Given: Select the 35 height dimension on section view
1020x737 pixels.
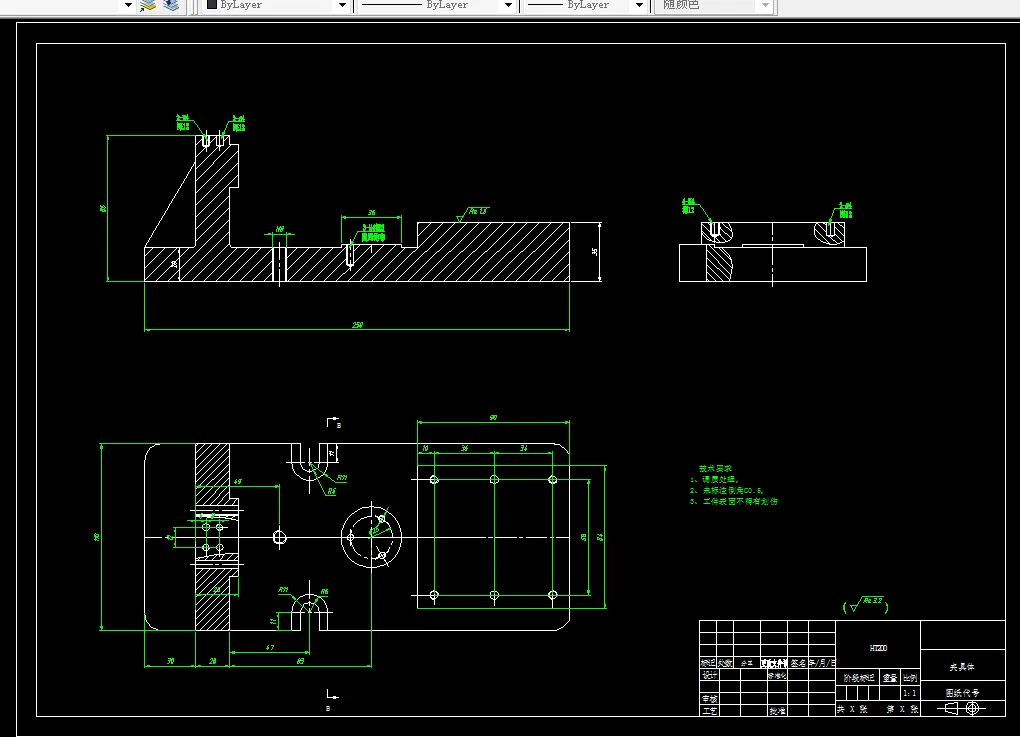Looking at the screenshot, I should pos(595,251).
